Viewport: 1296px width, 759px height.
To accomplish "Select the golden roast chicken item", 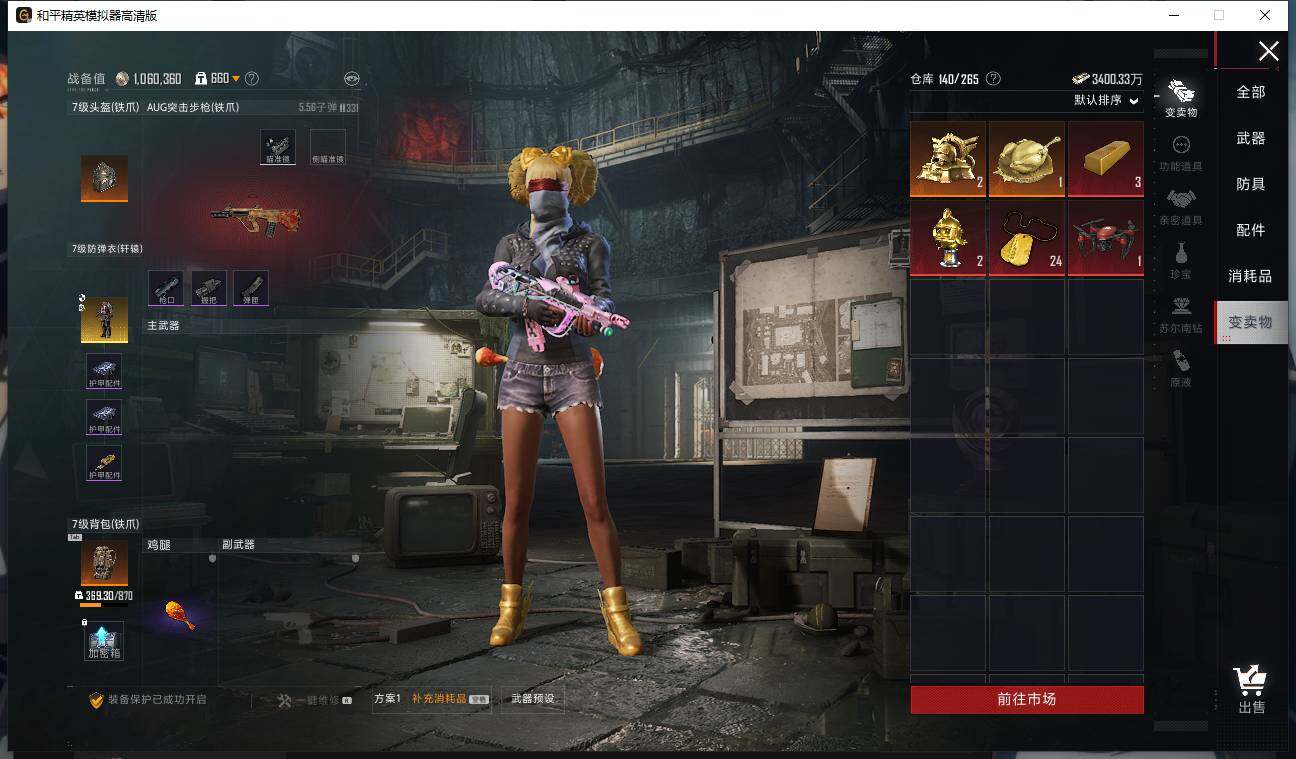I will [1027, 159].
